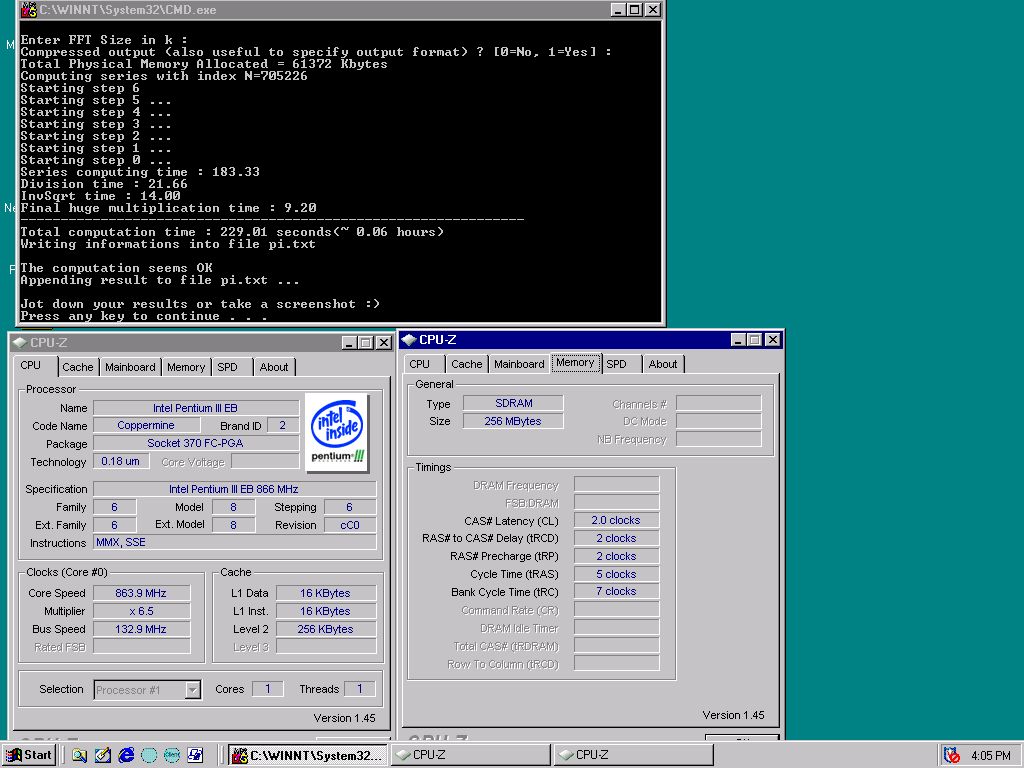The image size is (1024, 768).
Task: Click the security shield tray icon
Action: click(x=953, y=756)
